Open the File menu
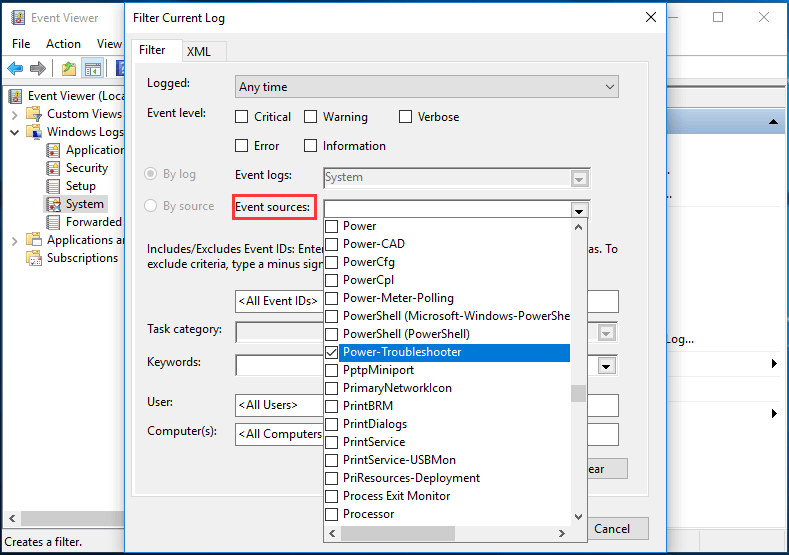Screen dimensions: 789x555 pyautogui.click(x=21, y=44)
